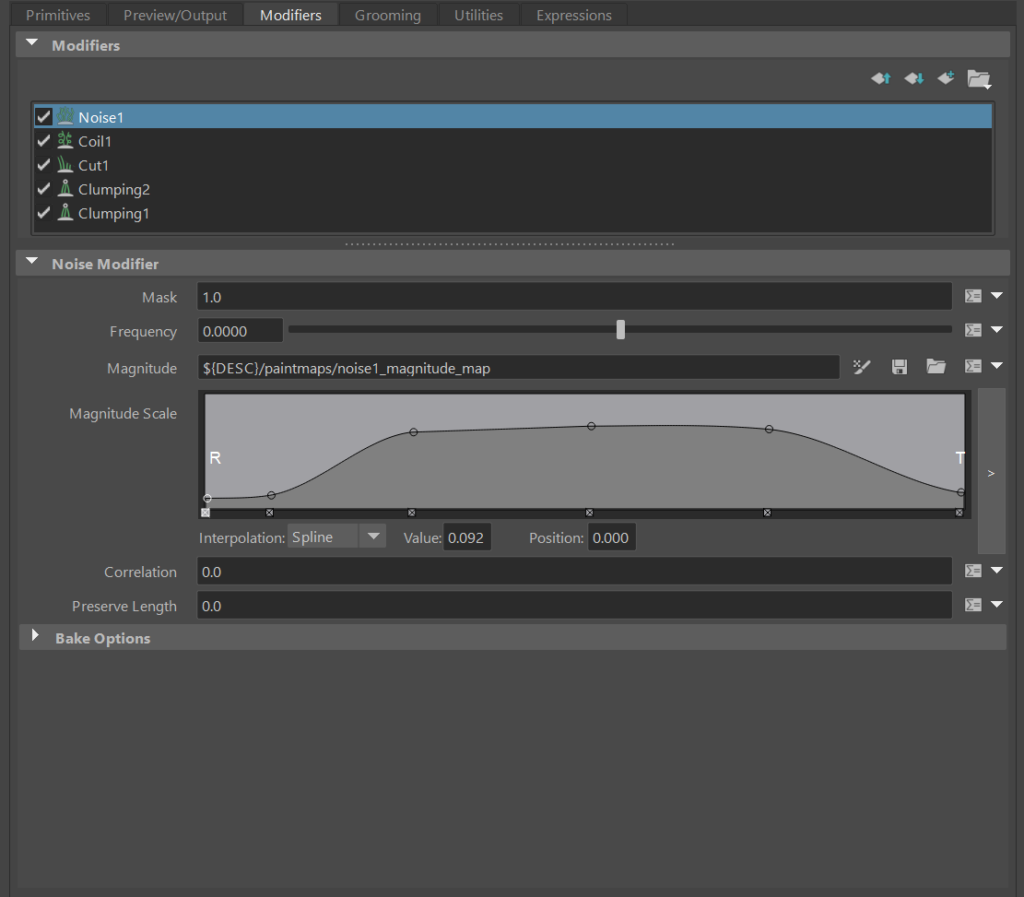
Task: Open expression editor icon for Correlation
Action: click(973, 571)
